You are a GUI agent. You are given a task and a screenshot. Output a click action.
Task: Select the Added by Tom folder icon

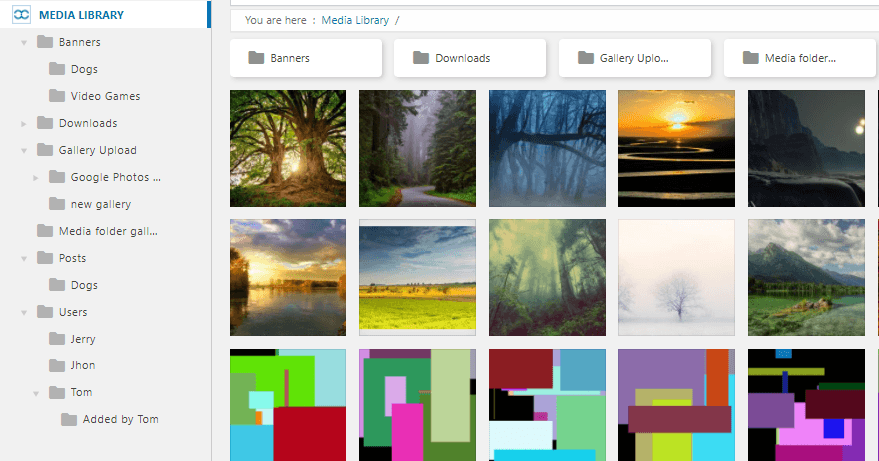pos(69,419)
